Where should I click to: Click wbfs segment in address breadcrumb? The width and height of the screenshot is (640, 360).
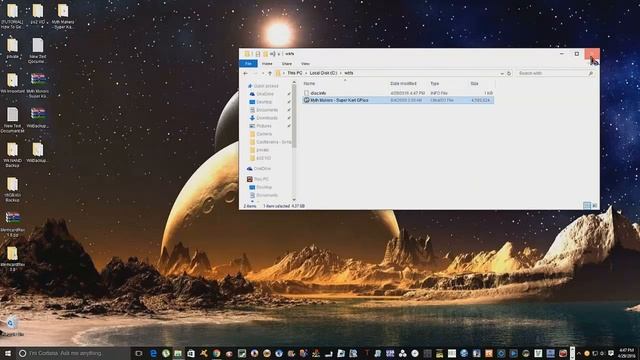349,73
